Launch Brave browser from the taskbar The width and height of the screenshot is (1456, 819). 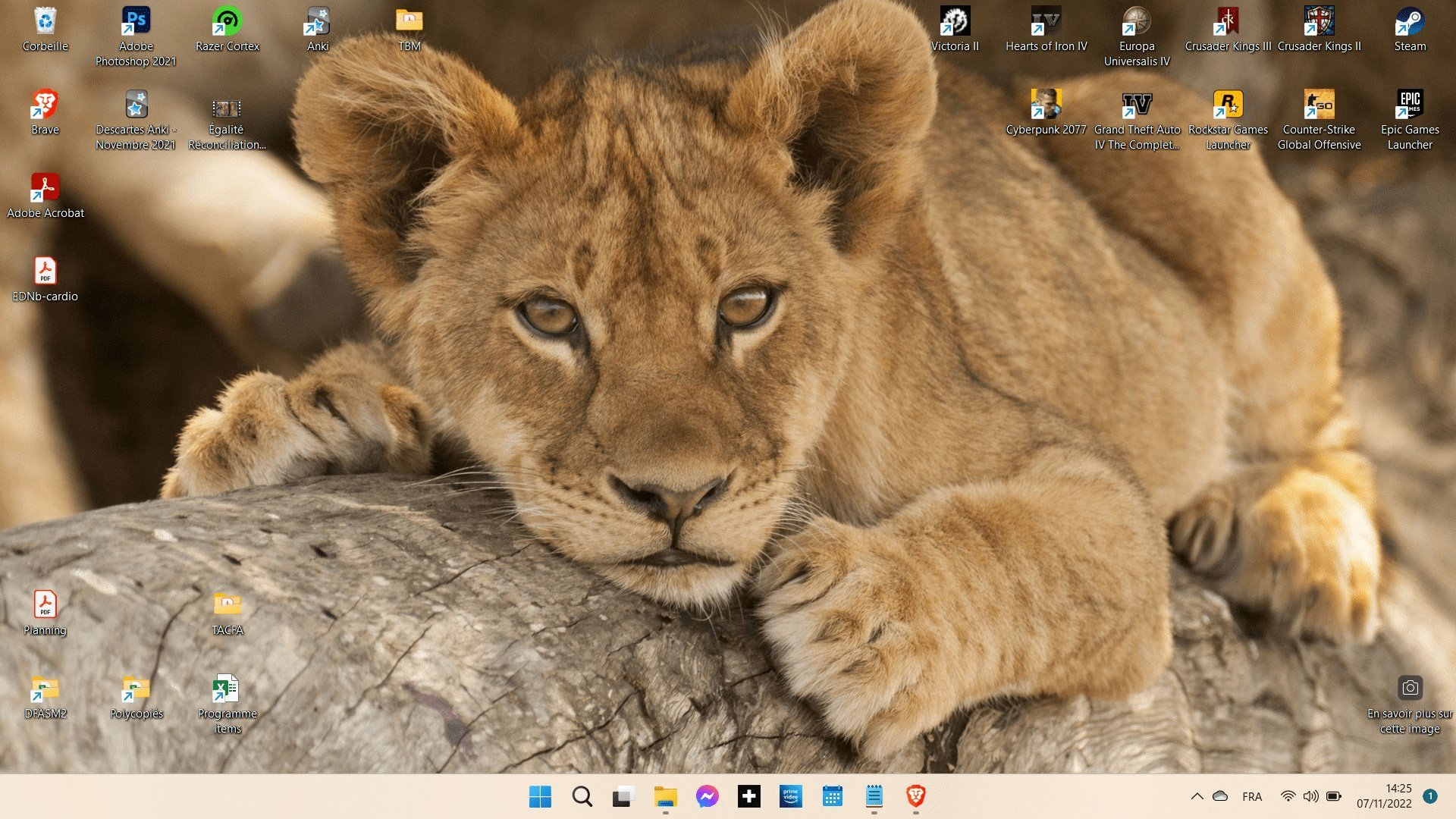point(915,796)
